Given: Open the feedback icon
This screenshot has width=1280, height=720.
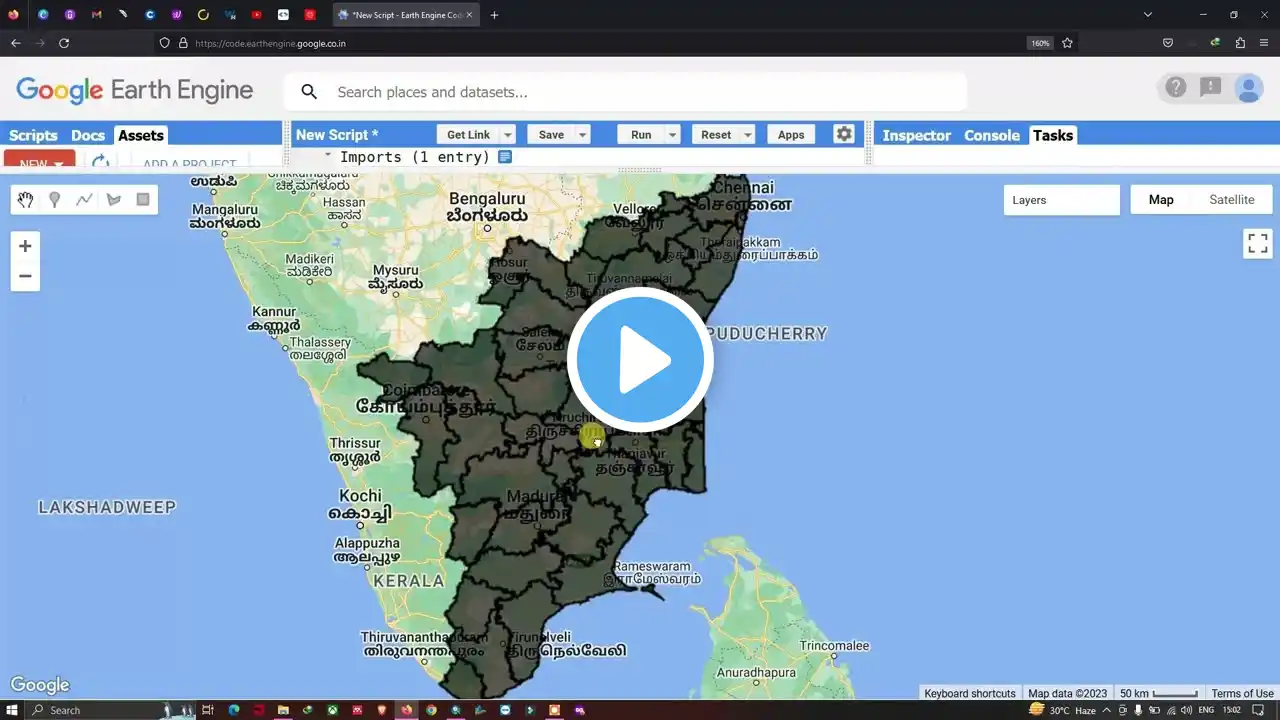Looking at the screenshot, I should coord(1211,88).
